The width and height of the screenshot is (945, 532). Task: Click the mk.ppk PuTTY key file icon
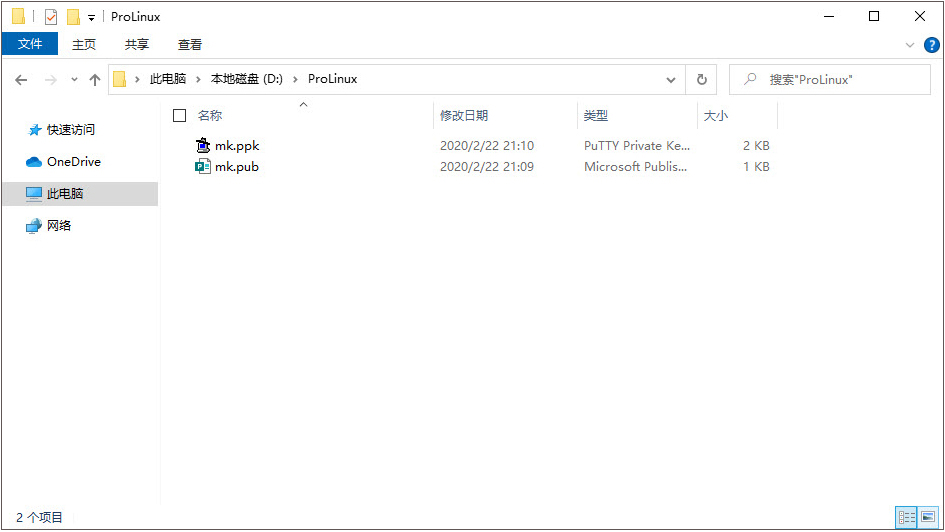[204, 146]
